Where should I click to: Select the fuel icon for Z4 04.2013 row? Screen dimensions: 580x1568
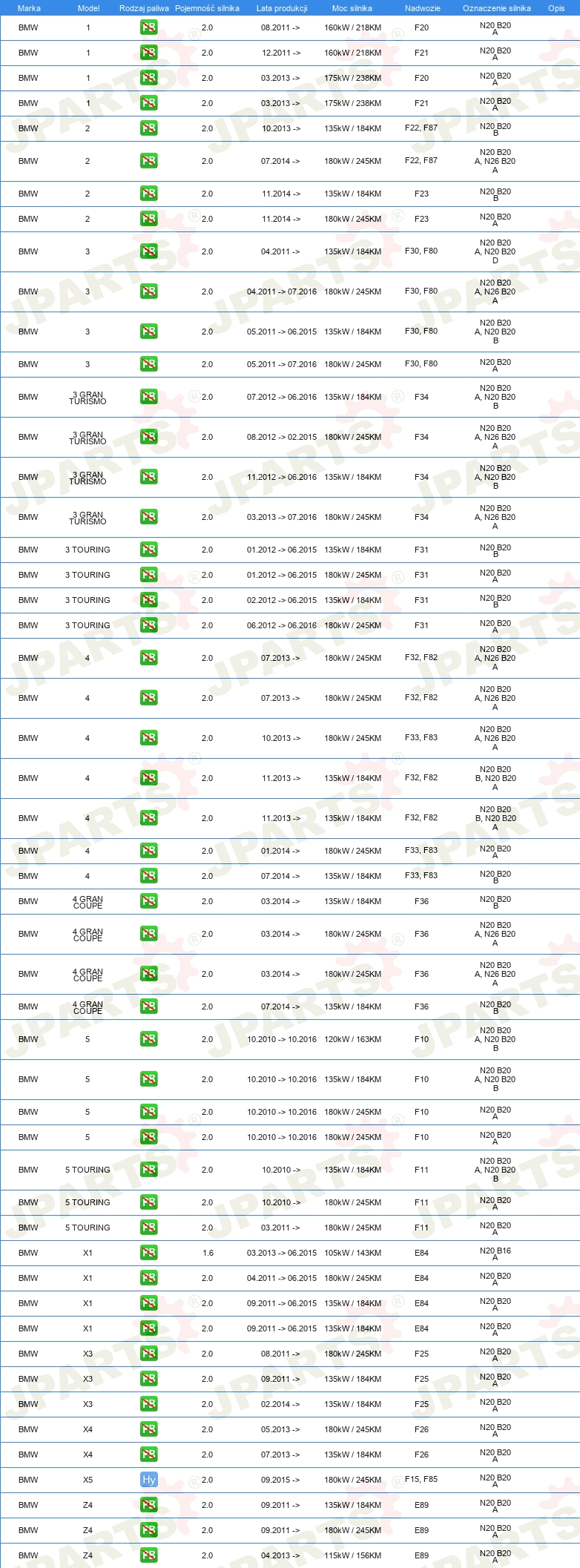pyautogui.click(x=148, y=1555)
